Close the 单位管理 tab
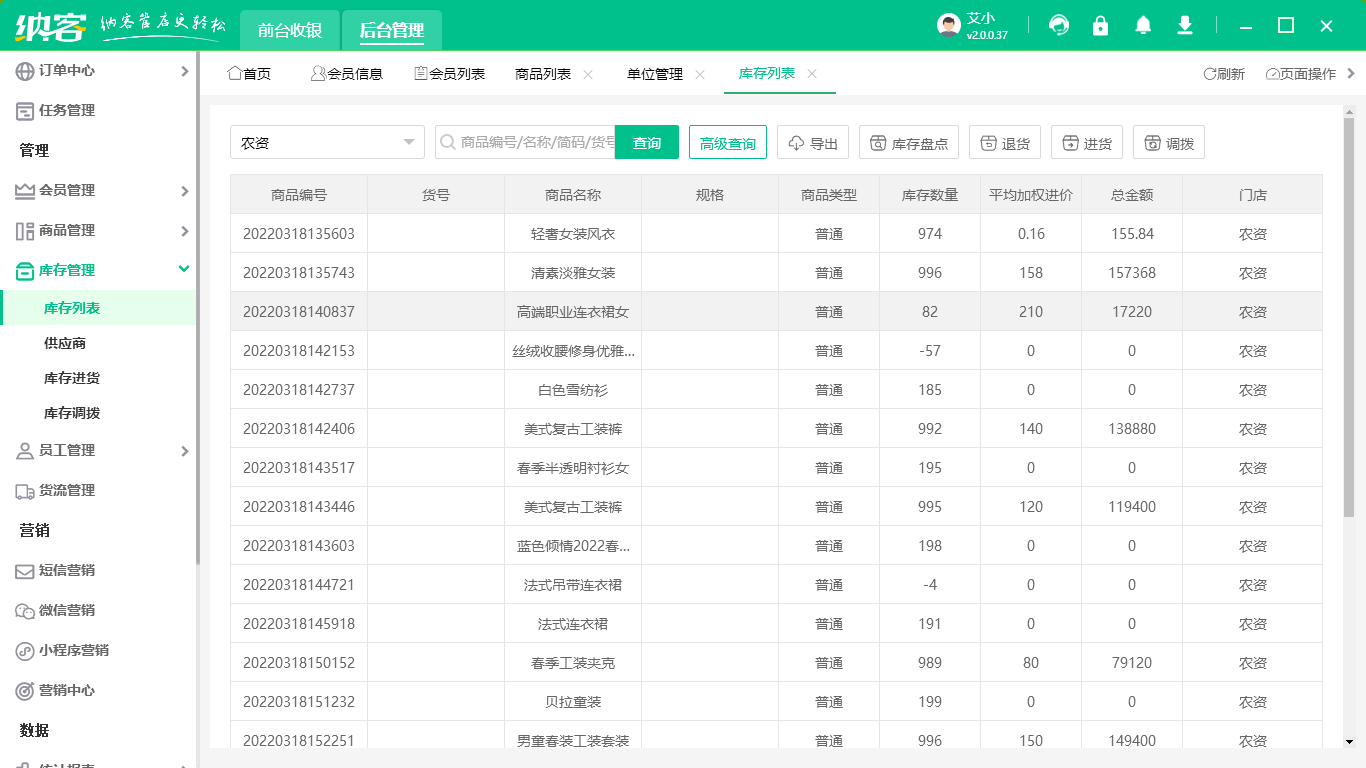The image size is (1366, 768). [700, 74]
